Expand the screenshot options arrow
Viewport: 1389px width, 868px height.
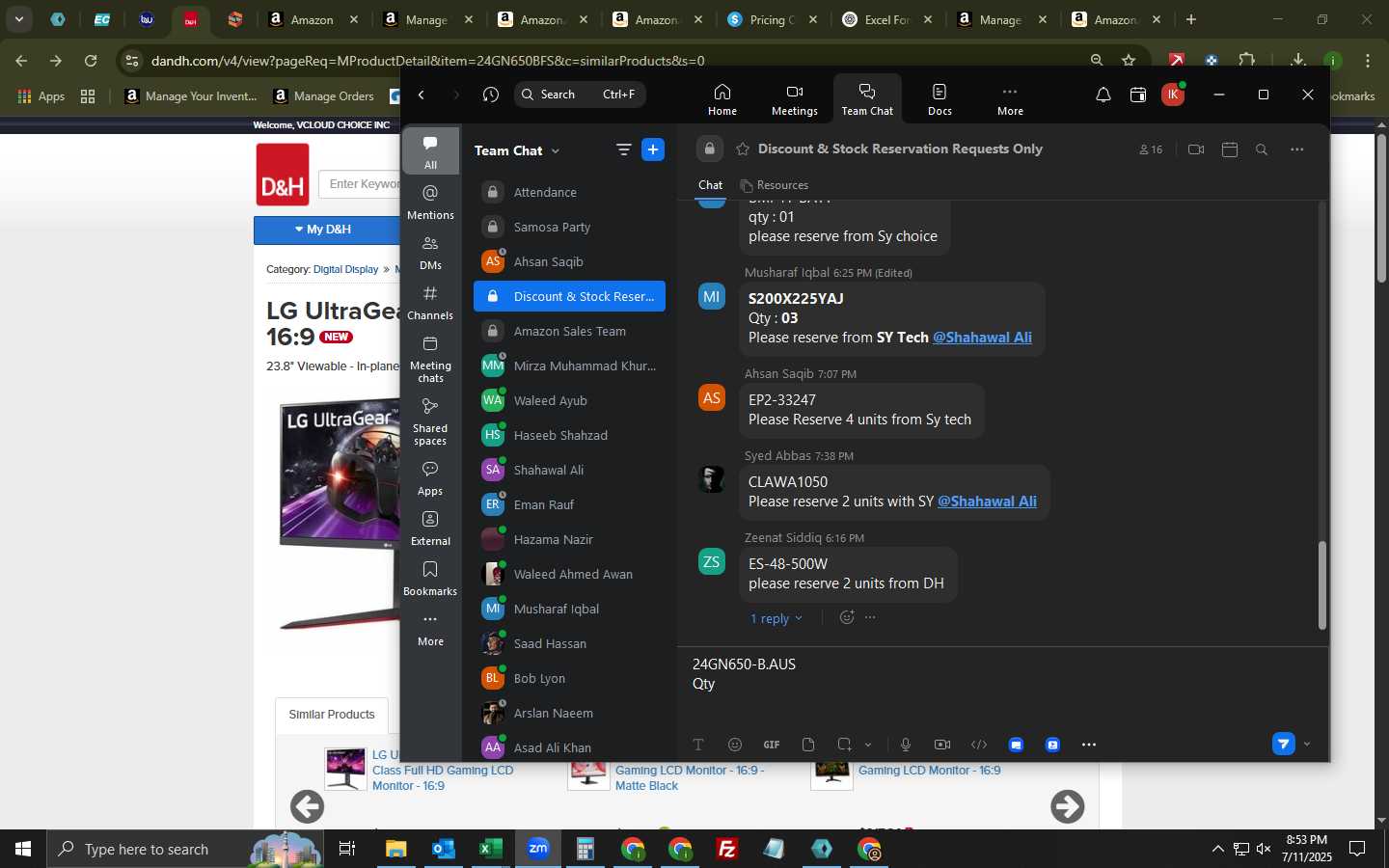pyautogui.click(x=868, y=745)
